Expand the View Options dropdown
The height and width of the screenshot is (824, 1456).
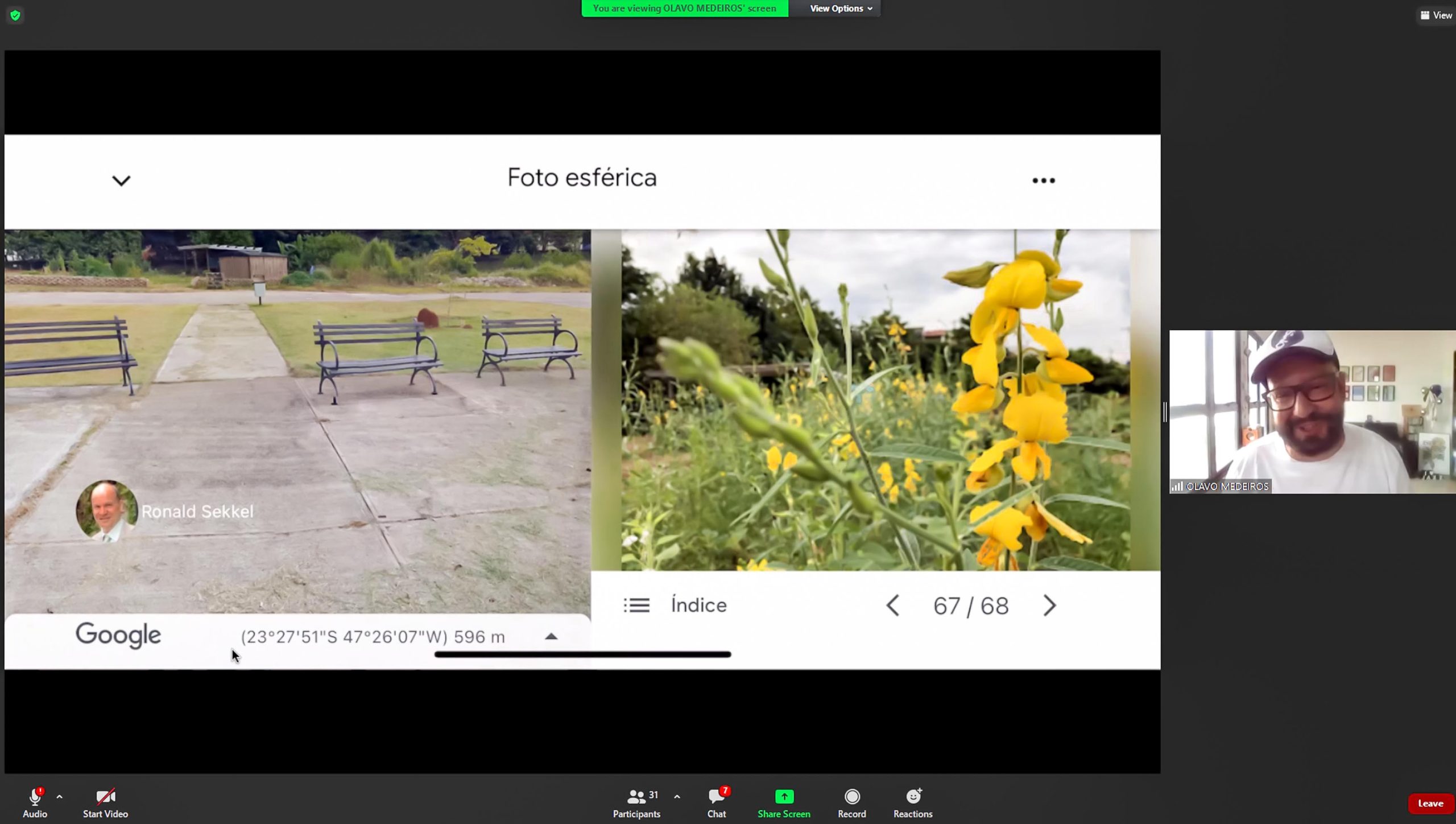pos(841,9)
